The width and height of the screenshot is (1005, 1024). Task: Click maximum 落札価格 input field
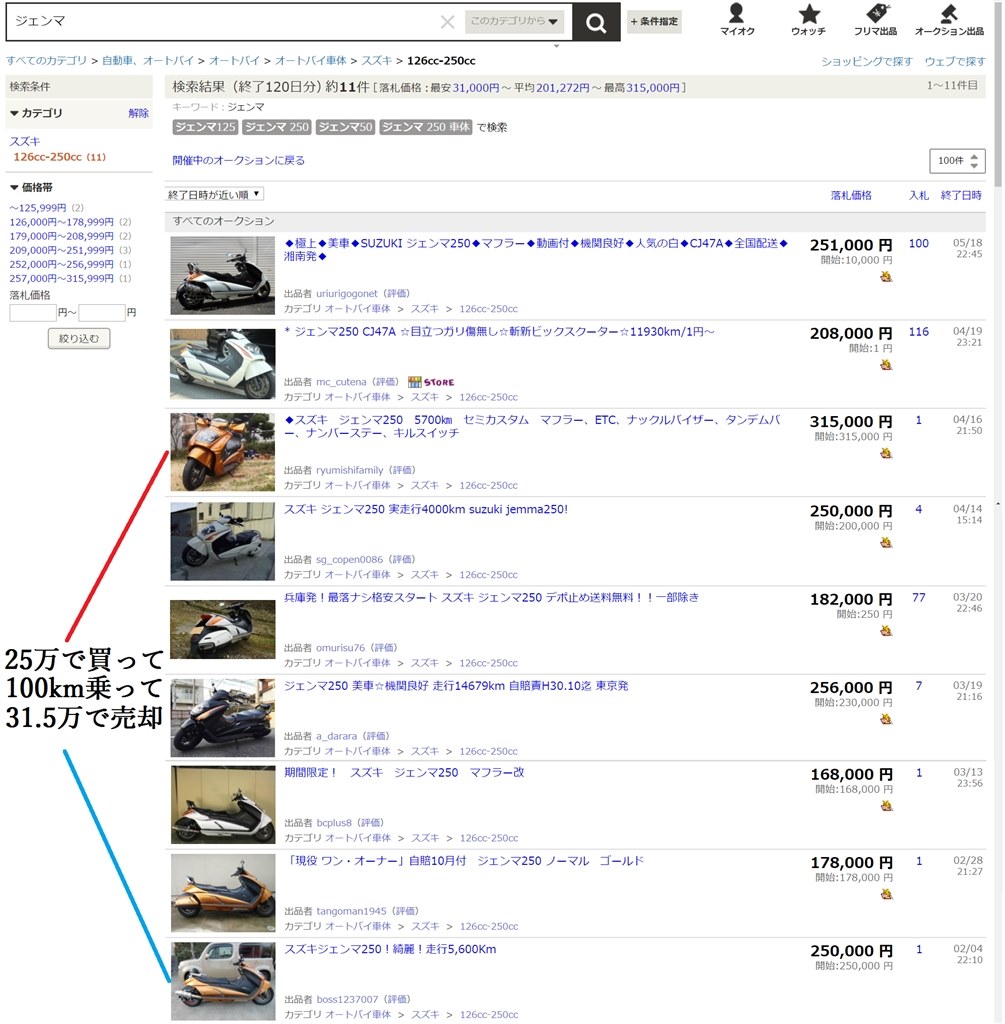tap(102, 313)
